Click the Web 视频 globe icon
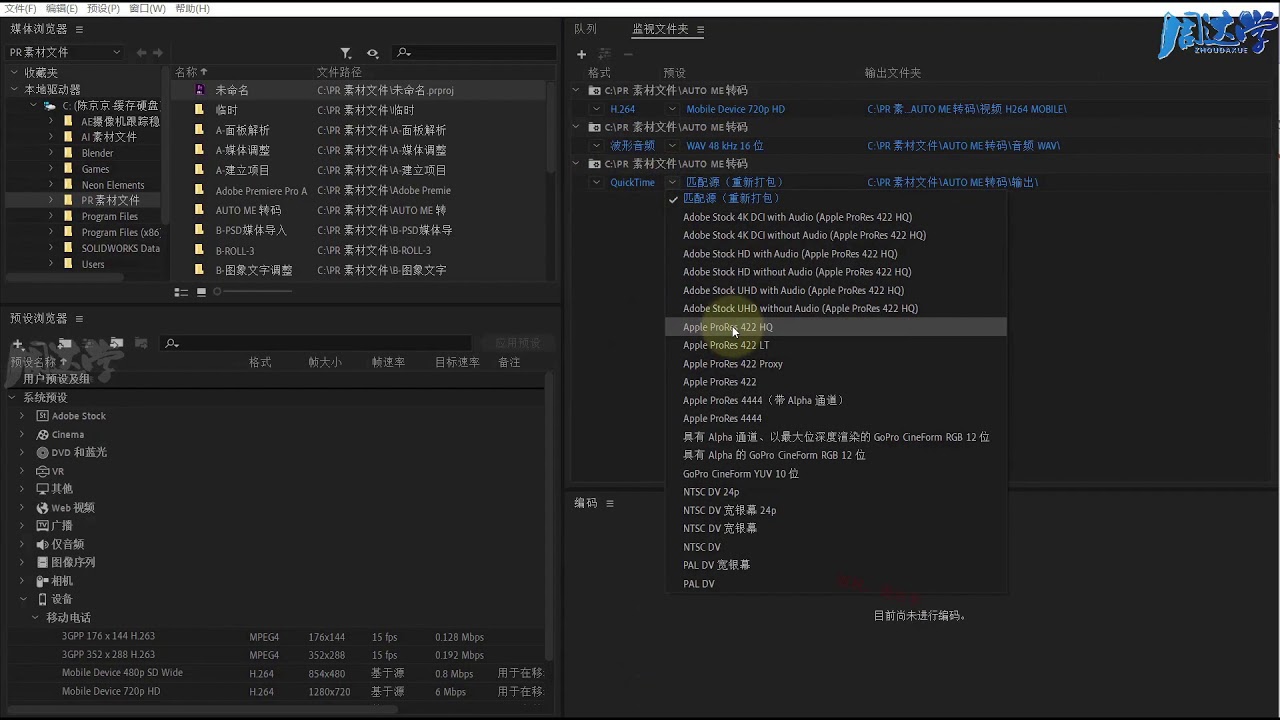Screen dimensions: 1280x720 click(42, 508)
